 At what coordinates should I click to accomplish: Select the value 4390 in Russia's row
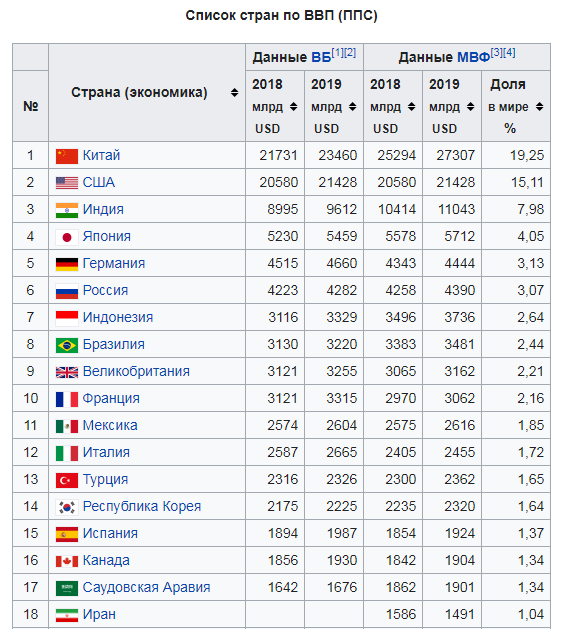coord(459,290)
